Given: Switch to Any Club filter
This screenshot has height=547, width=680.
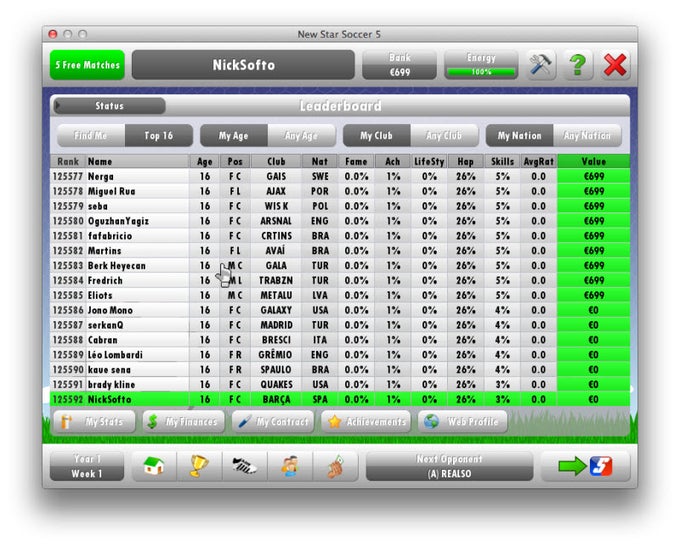Looking at the screenshot, I should coord(444,135).
